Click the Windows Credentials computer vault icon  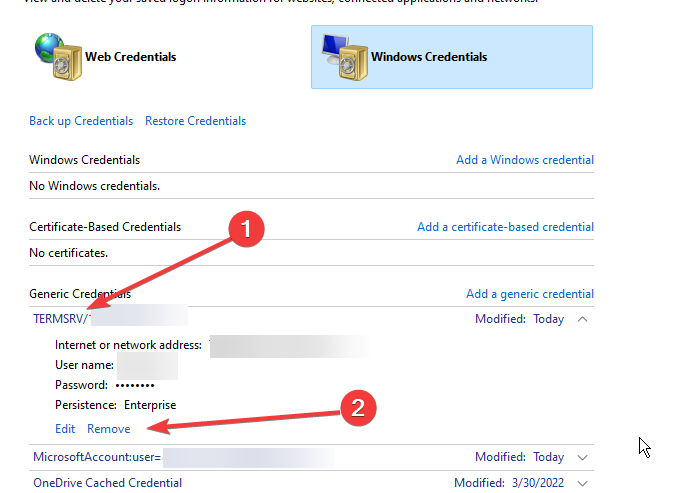pyautogui.click(x=342, y=56)
